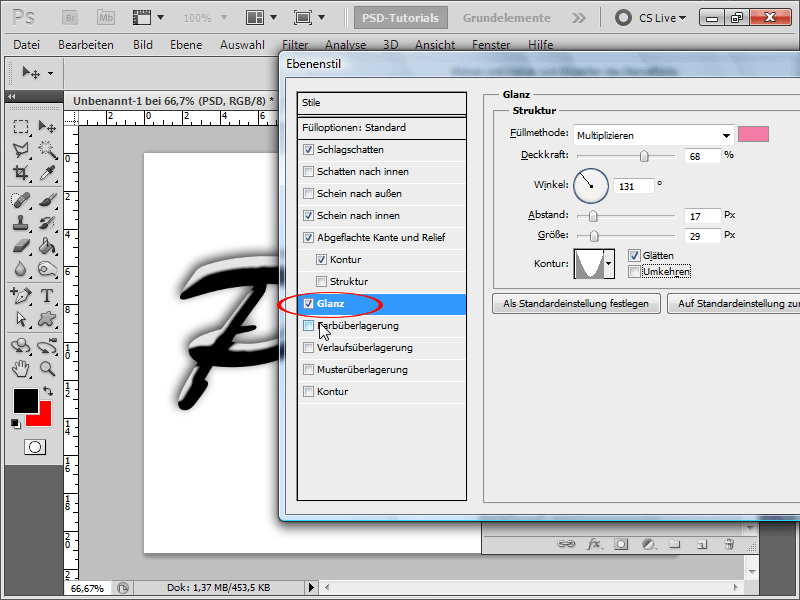Select the Path Selection tool

pos(20,319)
